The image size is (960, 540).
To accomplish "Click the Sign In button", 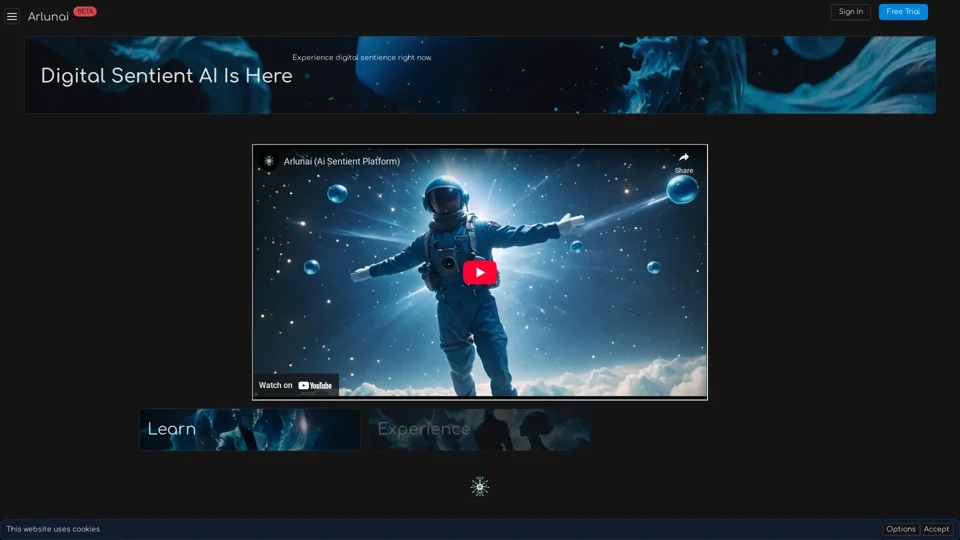I will coord(850,12).
